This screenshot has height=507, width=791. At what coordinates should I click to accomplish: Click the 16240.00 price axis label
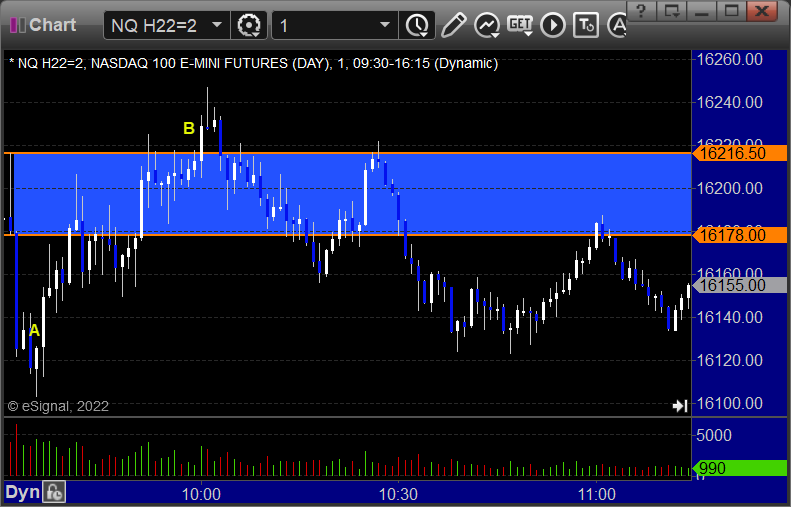coord(729,102)
